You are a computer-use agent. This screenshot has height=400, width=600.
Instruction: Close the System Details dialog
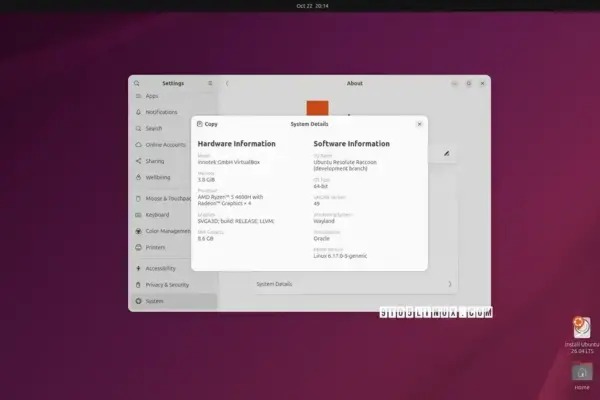pos(419,124)
